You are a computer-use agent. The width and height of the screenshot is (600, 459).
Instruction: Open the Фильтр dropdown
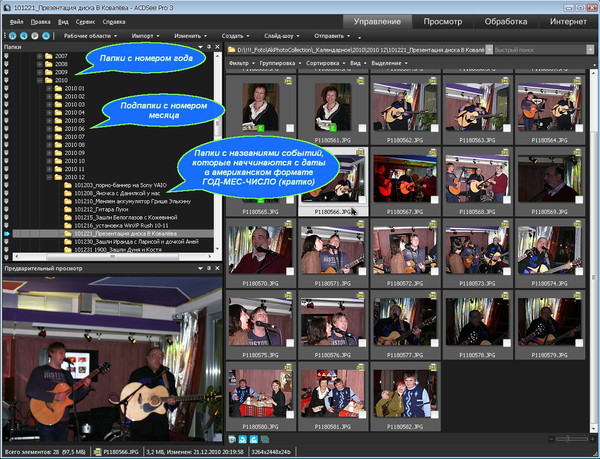point(241,63)
